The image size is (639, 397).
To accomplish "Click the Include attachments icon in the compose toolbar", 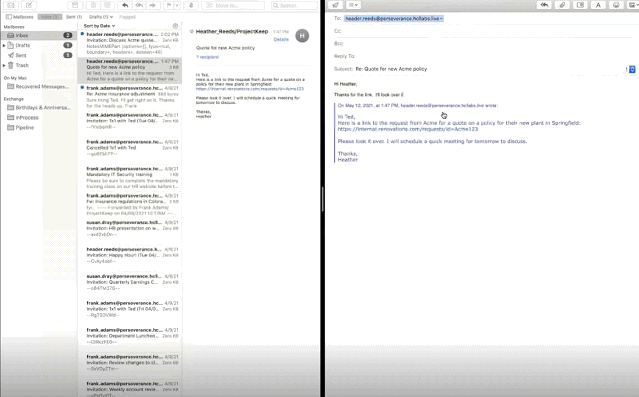I will click(x=580, y=5).
